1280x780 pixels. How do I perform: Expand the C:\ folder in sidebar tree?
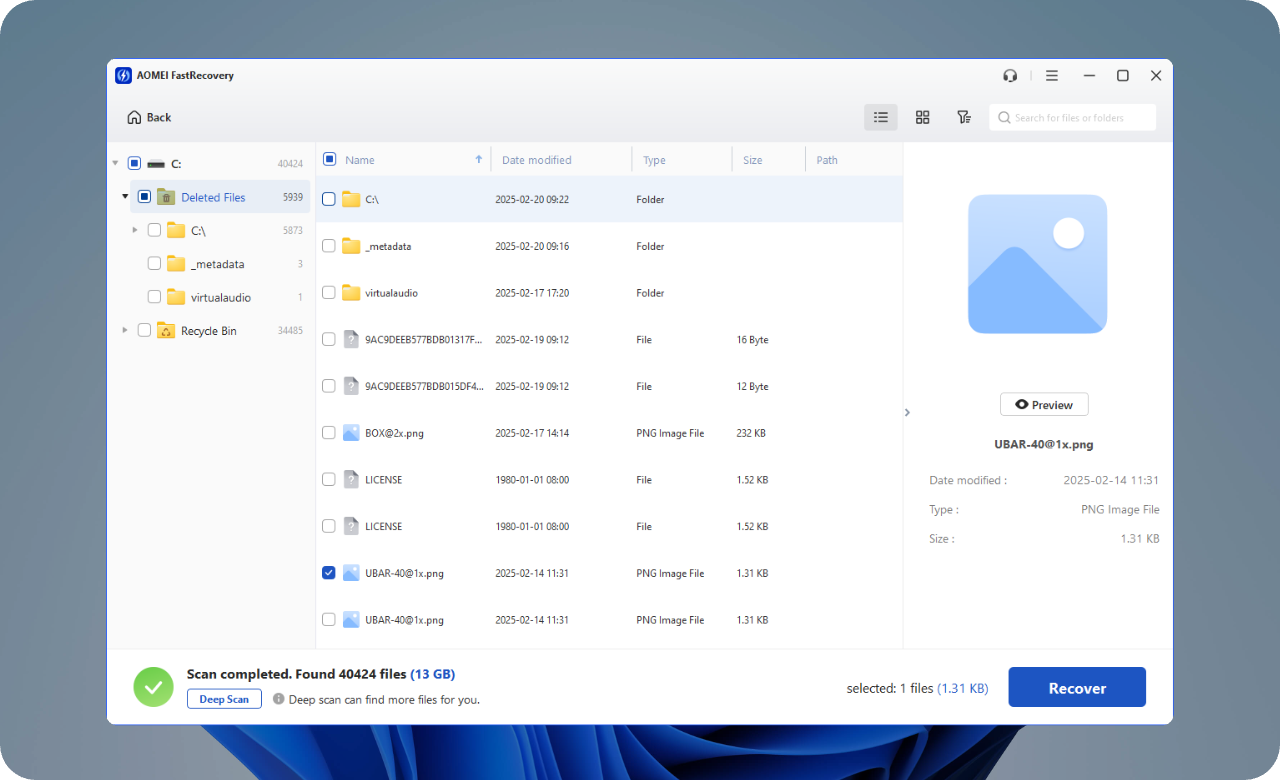(135, 231)
